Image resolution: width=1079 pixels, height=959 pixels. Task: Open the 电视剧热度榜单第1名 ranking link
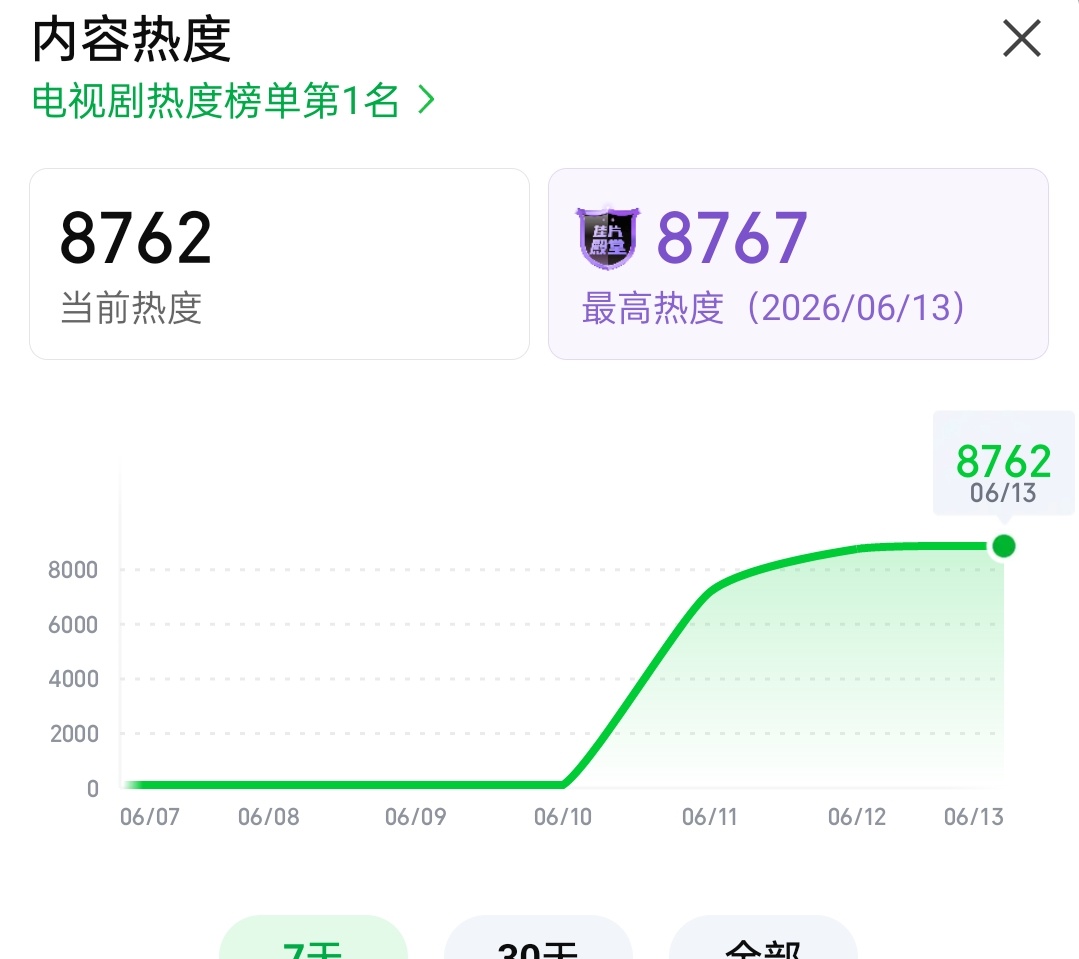coord(233,101)
